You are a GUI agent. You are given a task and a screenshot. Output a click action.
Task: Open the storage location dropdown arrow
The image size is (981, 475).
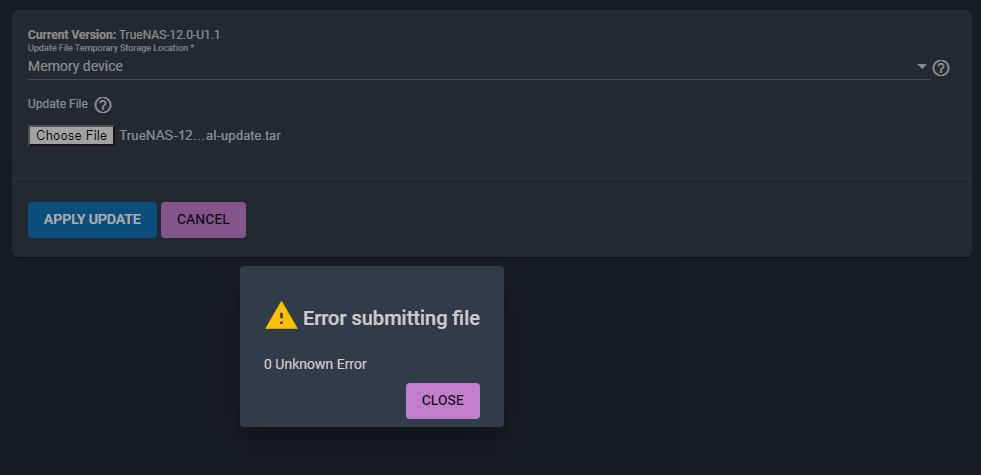(x=922, y=67)
